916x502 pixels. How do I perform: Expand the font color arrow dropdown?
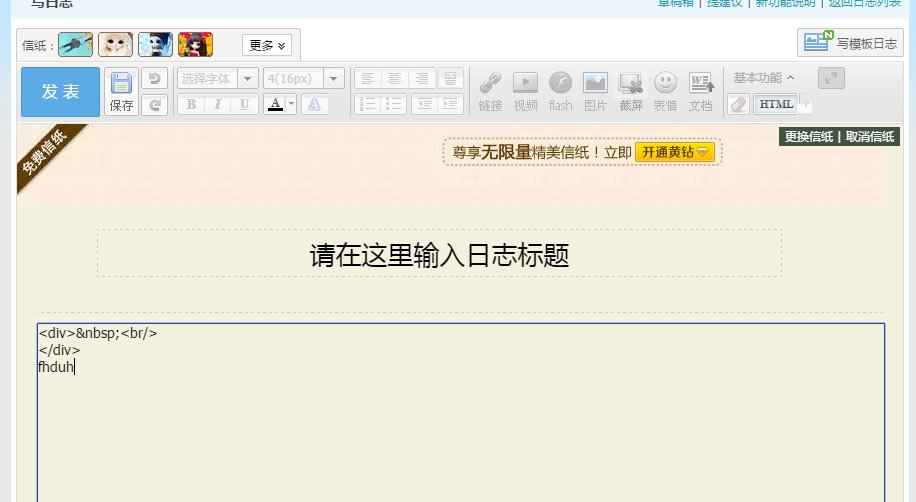point(291,105)
